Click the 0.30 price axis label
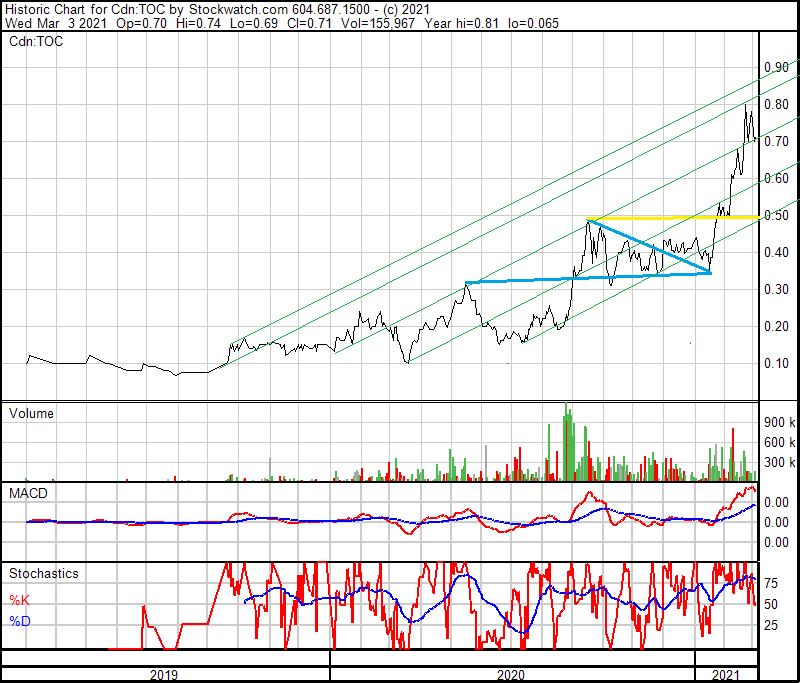Image resolution: width=800 pixels, height=683 pixels. pos(776,289)
